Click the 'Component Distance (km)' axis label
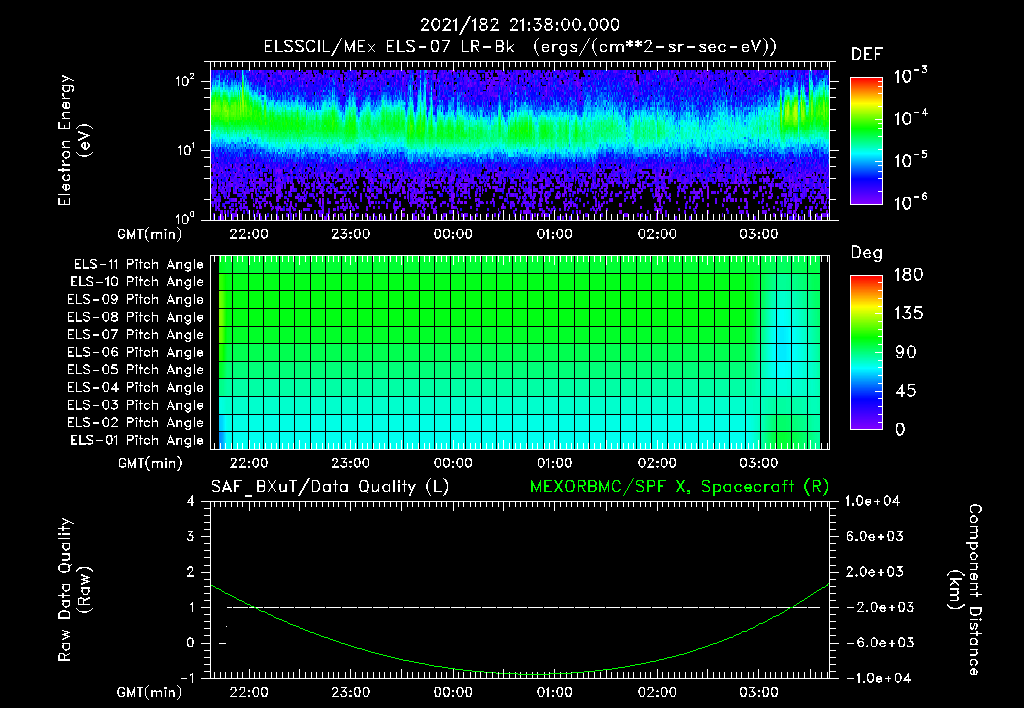 click(965, 590)
